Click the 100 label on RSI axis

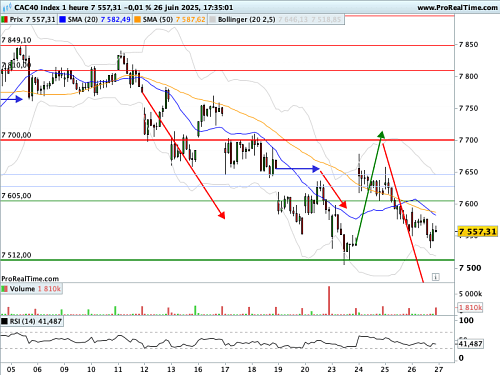pos(466,320)
